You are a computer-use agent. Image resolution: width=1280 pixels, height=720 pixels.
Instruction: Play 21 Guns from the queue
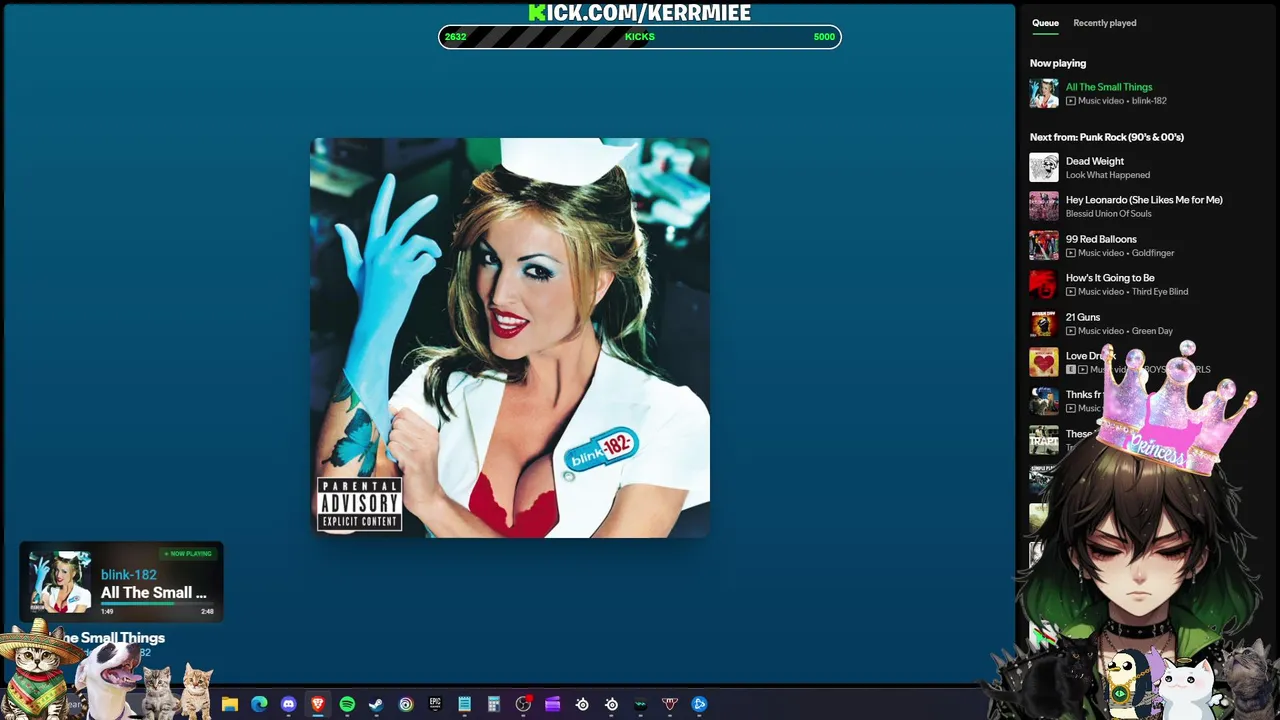click(1083, 317)
